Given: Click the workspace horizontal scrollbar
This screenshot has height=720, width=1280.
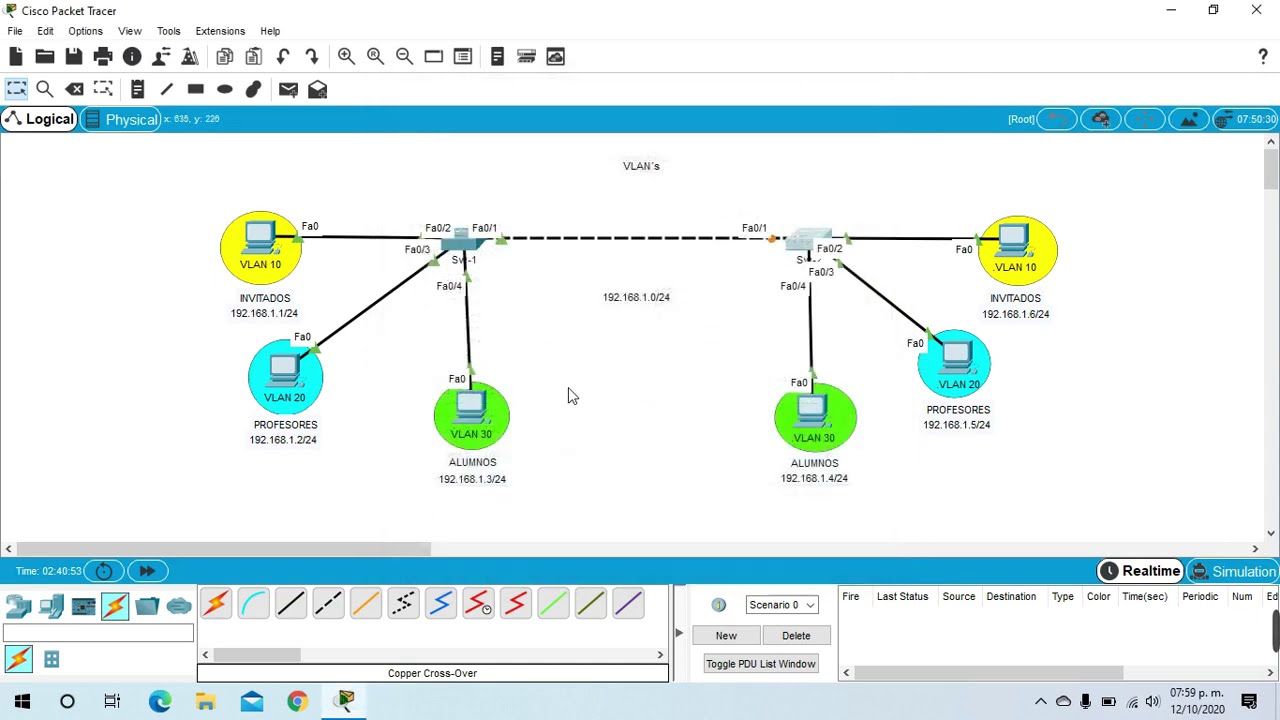Looking at the screenshot, I should (223, 549).
